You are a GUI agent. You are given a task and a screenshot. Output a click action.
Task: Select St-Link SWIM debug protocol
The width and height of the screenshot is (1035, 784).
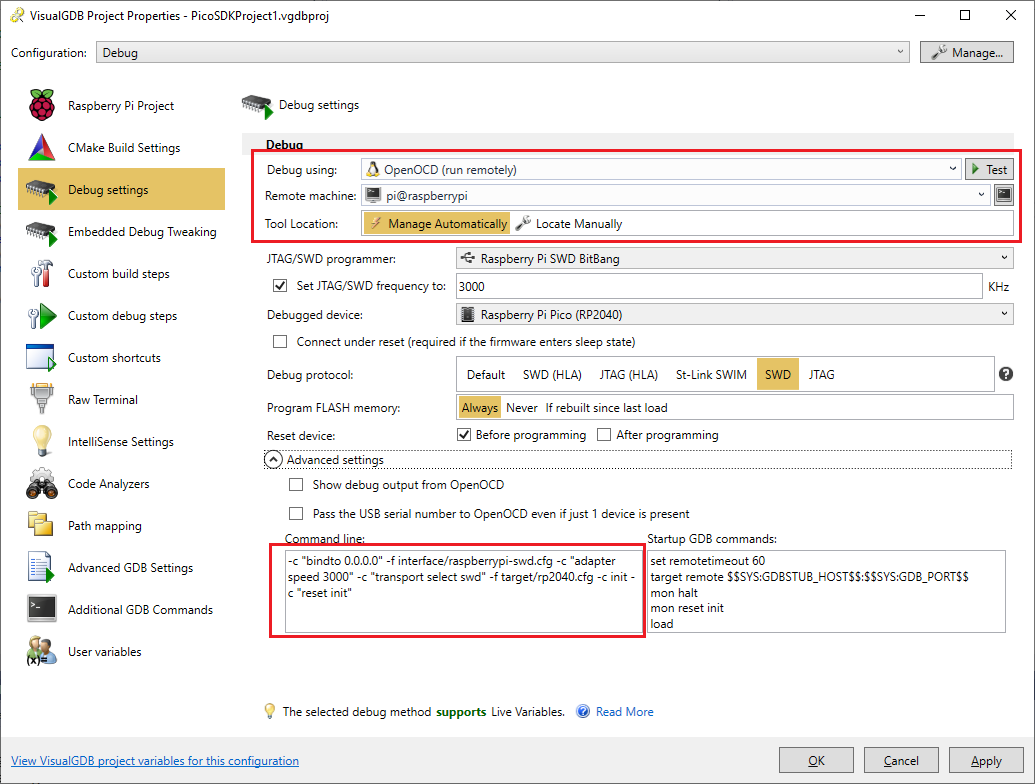[x=711, y=375]
